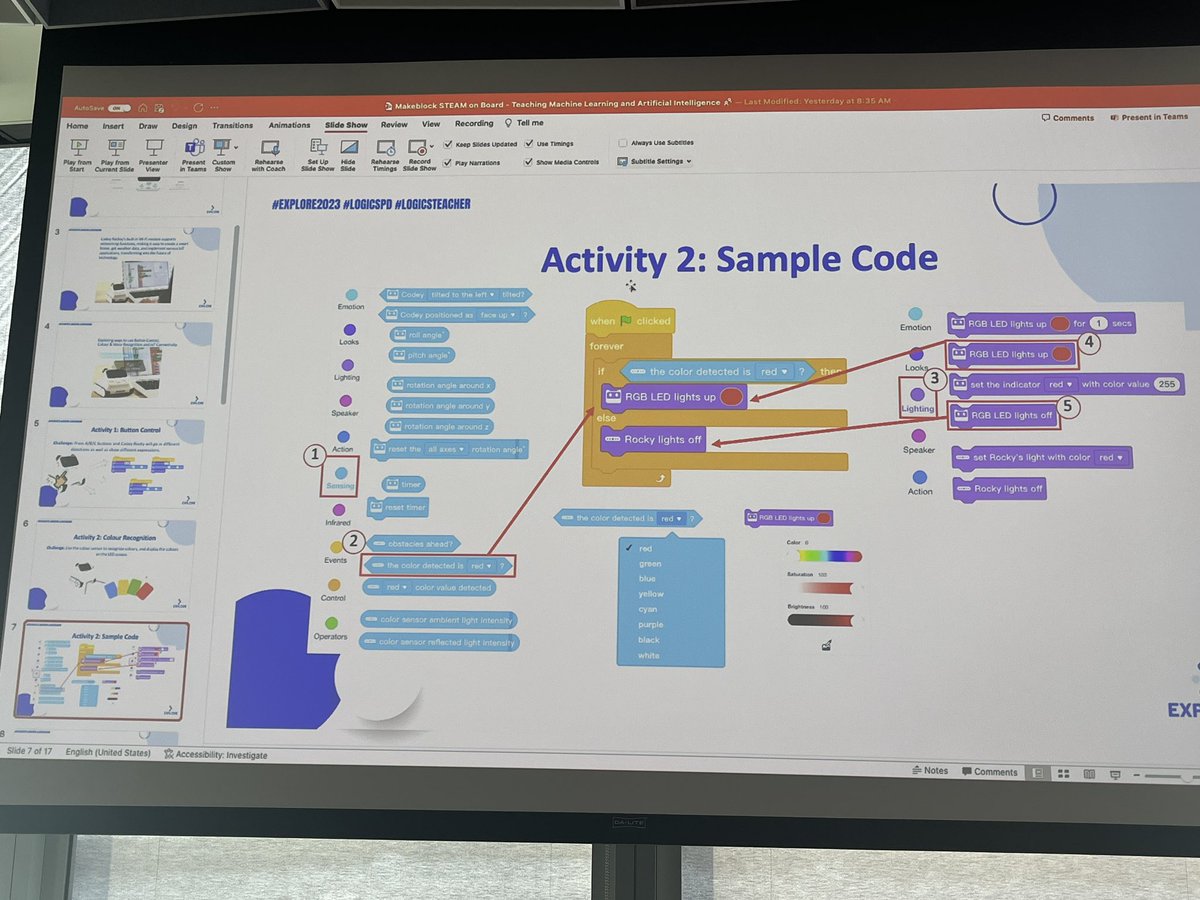The image size is (1200, 900).
Task: Open the Home tab
Action: (77, 125)
